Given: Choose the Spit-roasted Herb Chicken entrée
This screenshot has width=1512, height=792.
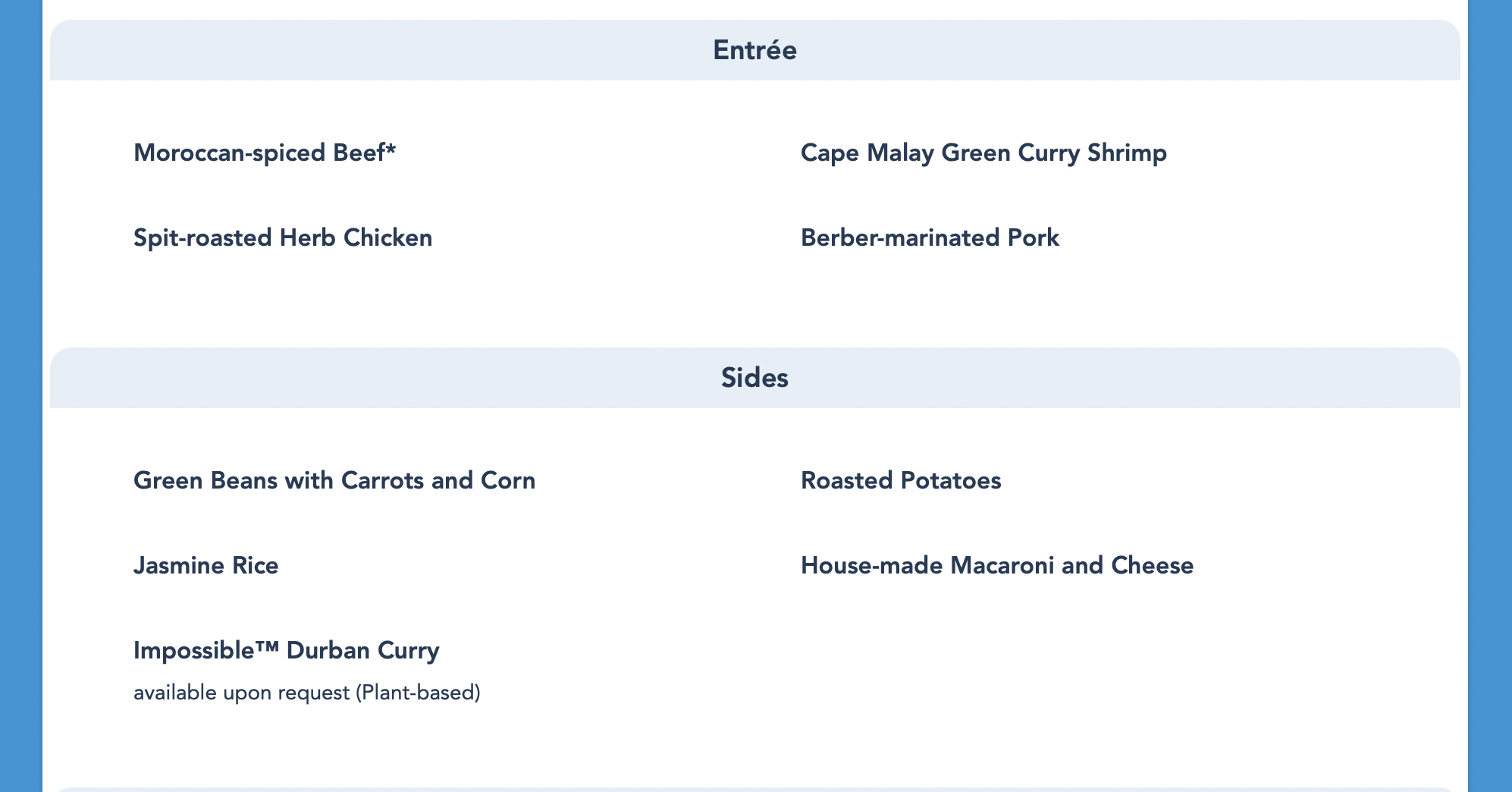Looking at the screenshot, I should pyautogui.click(x=283, y=238).
